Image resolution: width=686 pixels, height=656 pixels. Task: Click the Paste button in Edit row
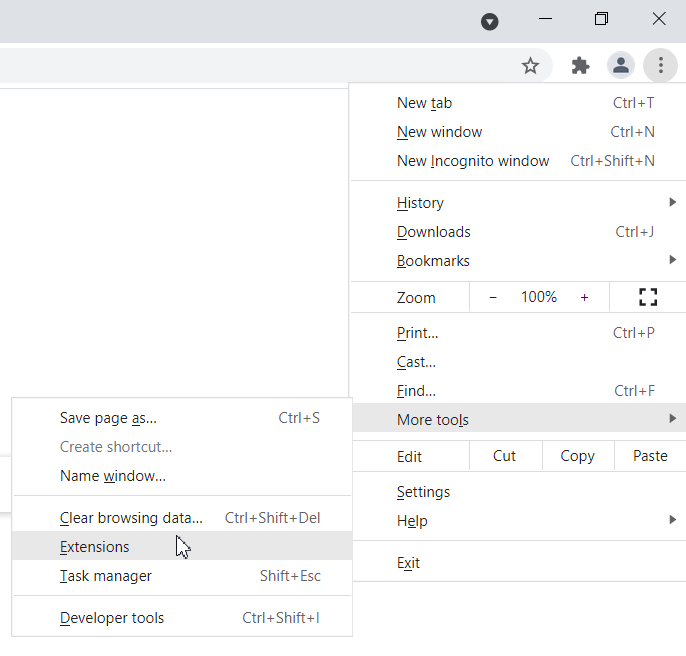click(x=650, y=456)
